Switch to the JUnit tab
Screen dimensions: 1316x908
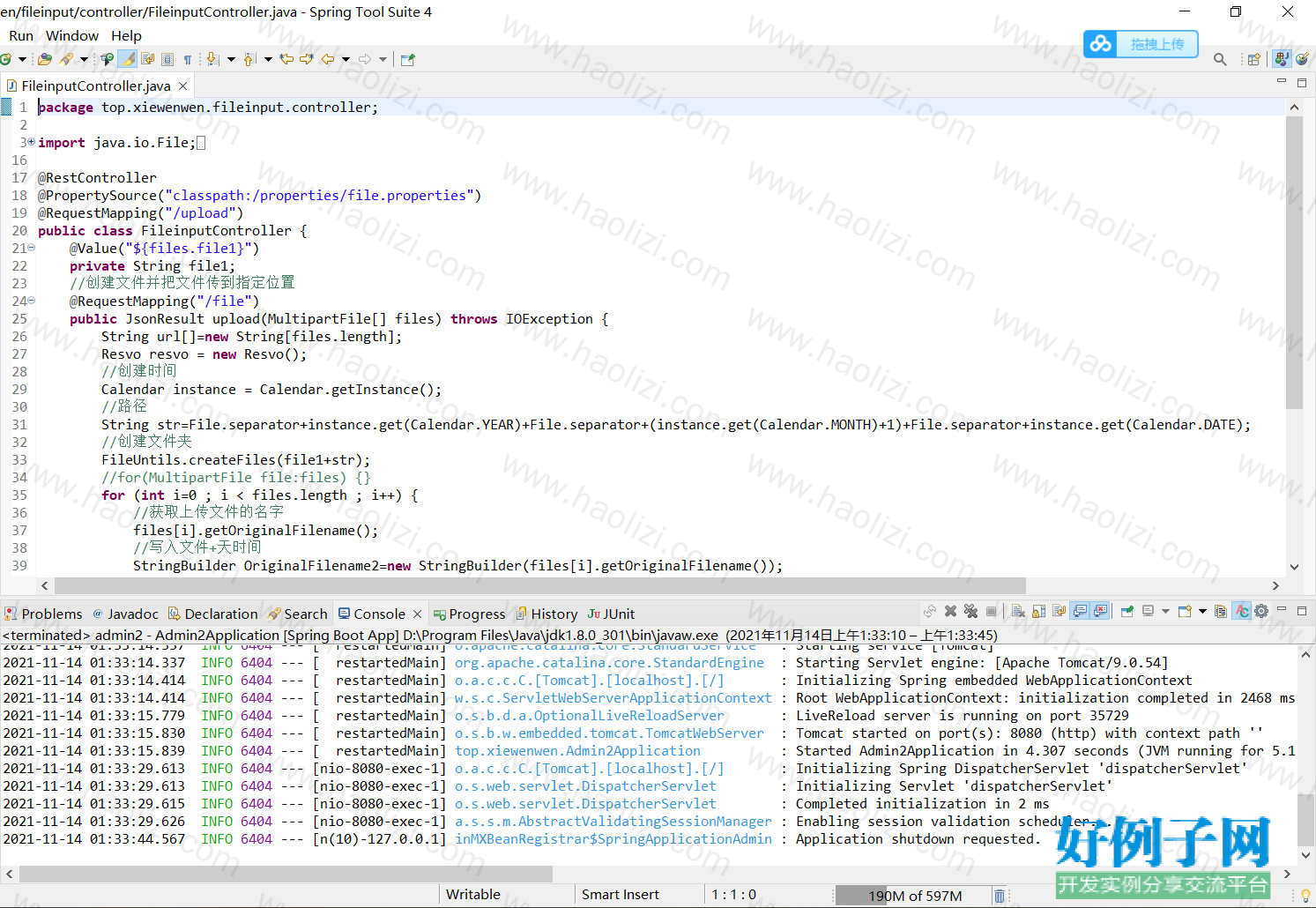pyautogui.click(x=611, y=614)
